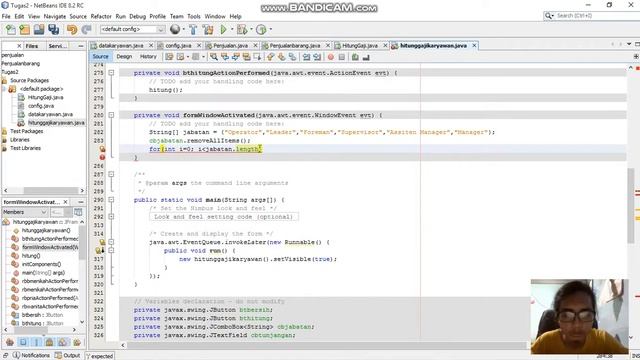This screenshot has width=640, height=360.
Task: Switch to History view
Action: point(148,57)
